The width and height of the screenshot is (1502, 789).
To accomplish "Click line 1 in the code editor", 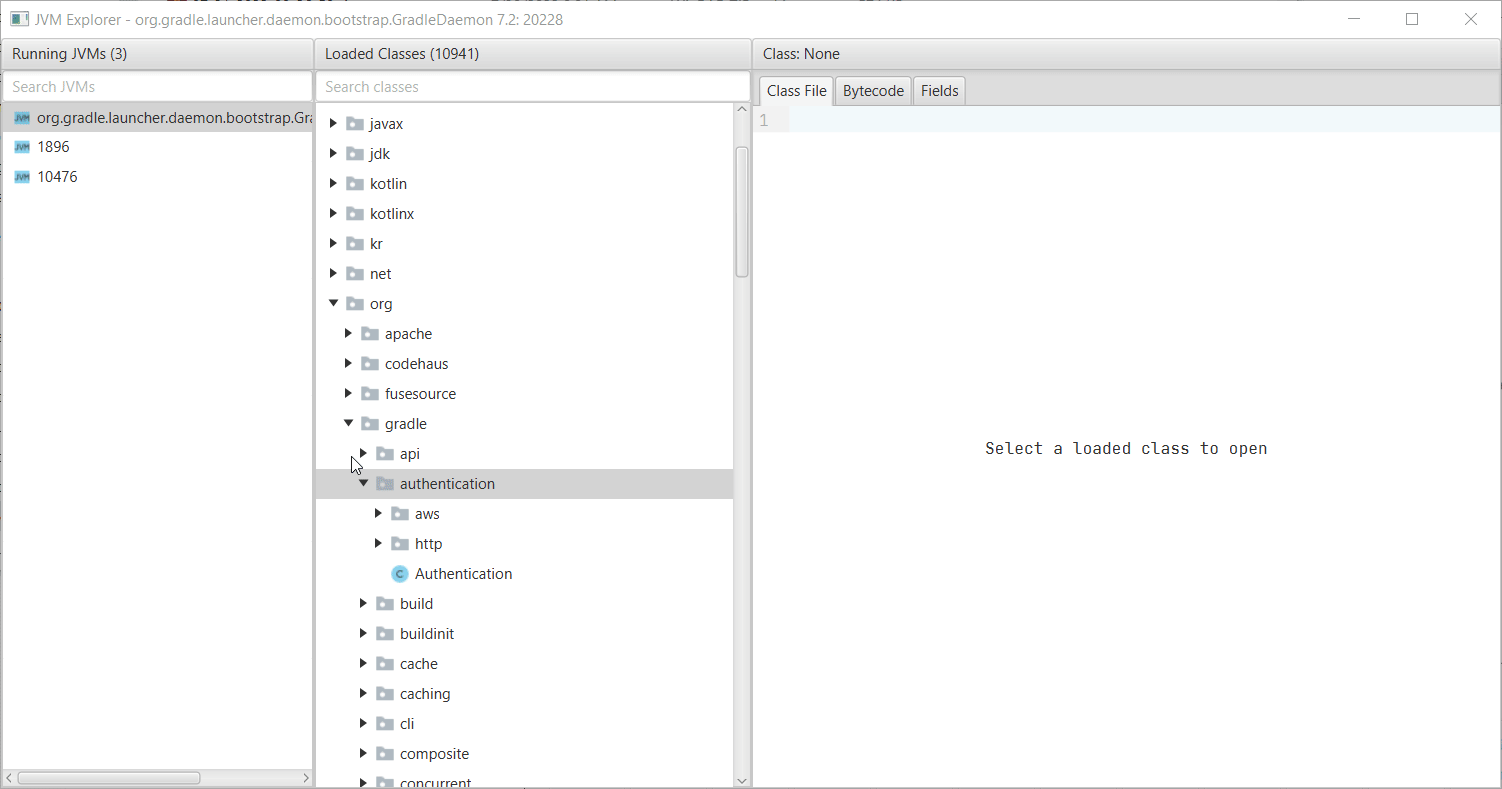I will [1127, 120].
